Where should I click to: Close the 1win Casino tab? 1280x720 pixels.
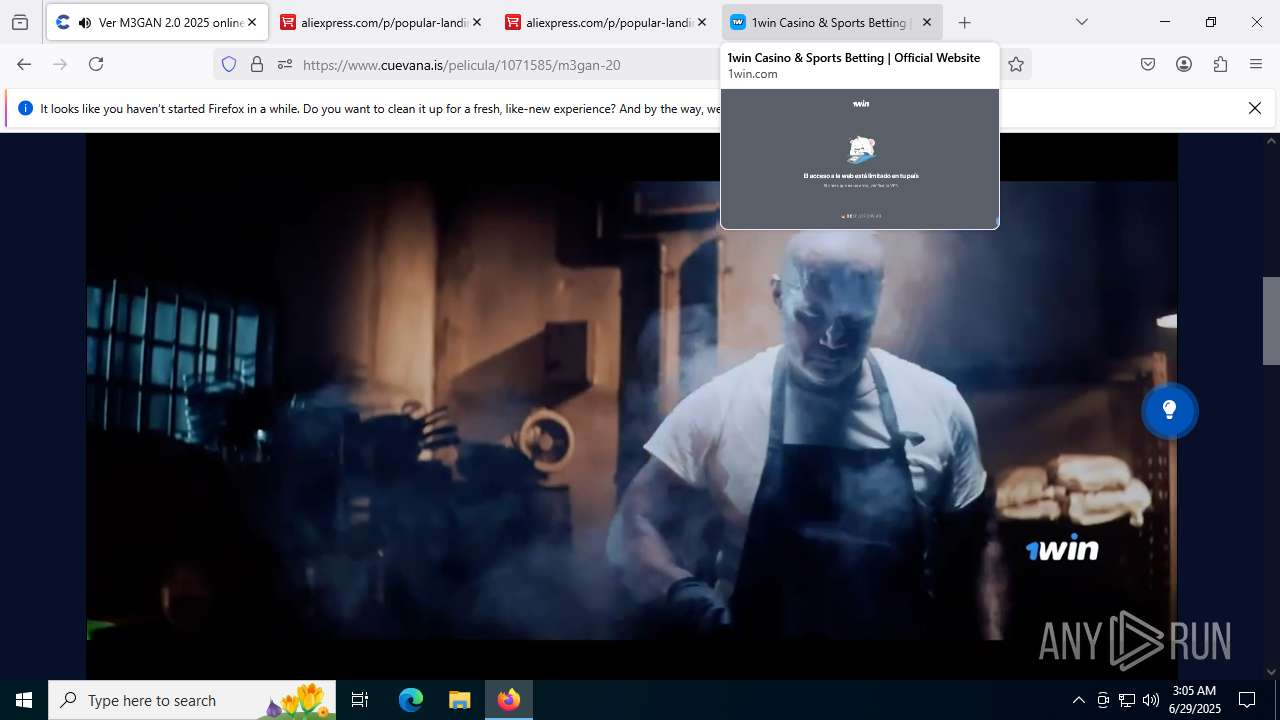[927, 22]
